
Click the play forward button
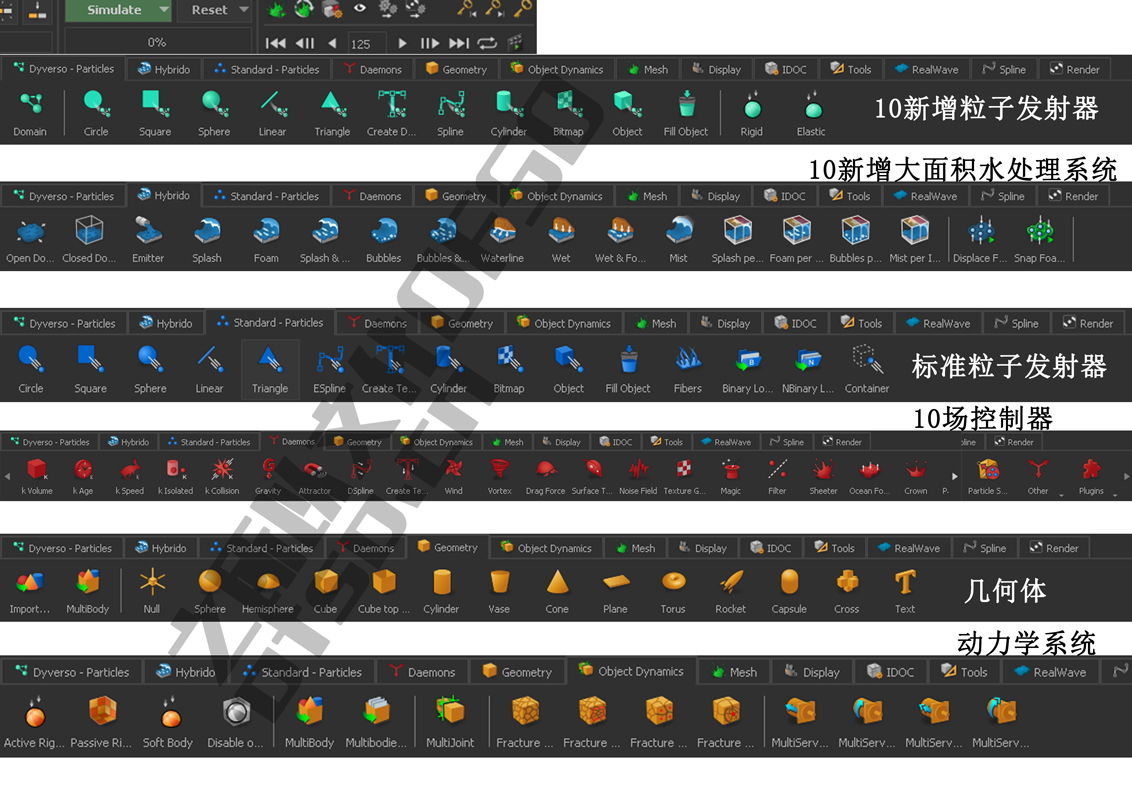[x=402, y=43]
